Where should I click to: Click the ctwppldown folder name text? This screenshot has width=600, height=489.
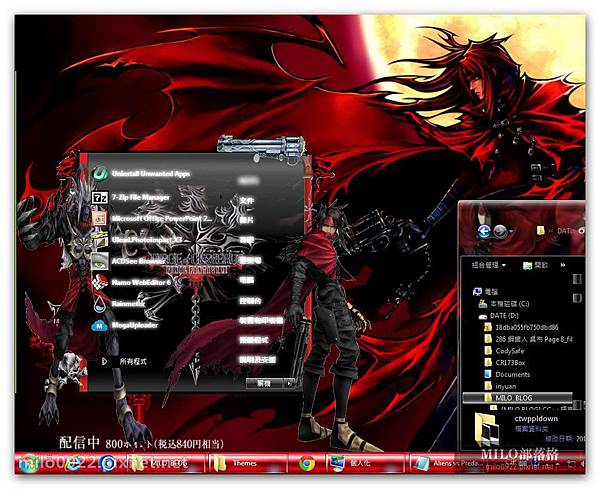click(536, 419)
